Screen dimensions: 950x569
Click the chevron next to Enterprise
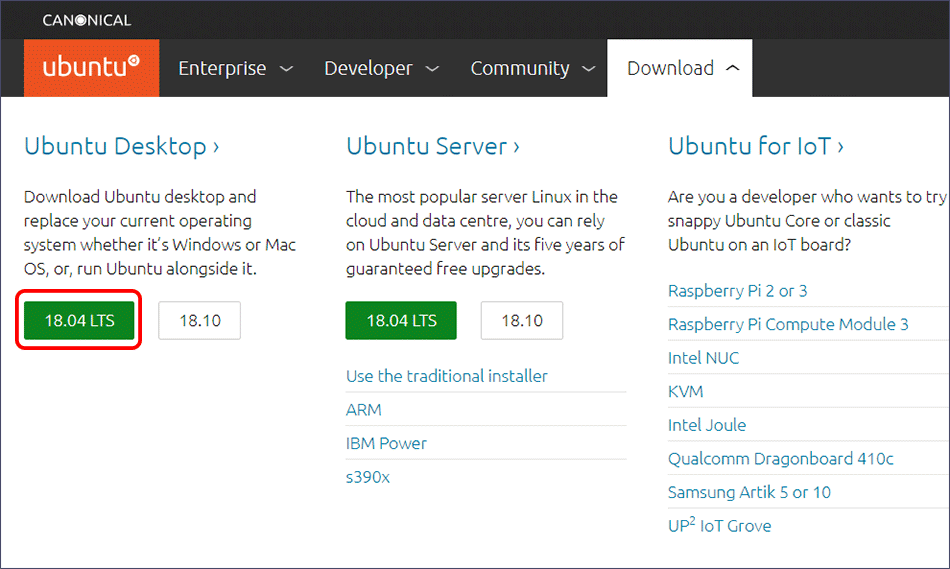286,69
